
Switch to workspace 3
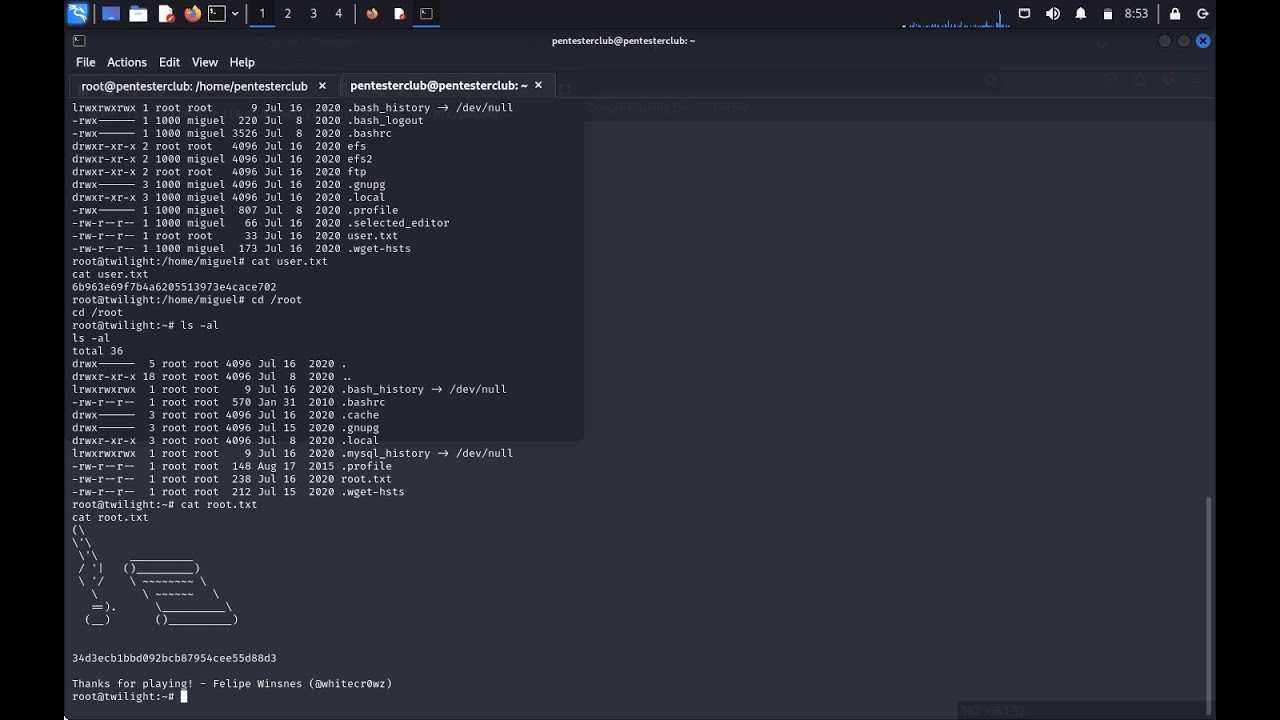pyautogui.click(x=313, y=14)
